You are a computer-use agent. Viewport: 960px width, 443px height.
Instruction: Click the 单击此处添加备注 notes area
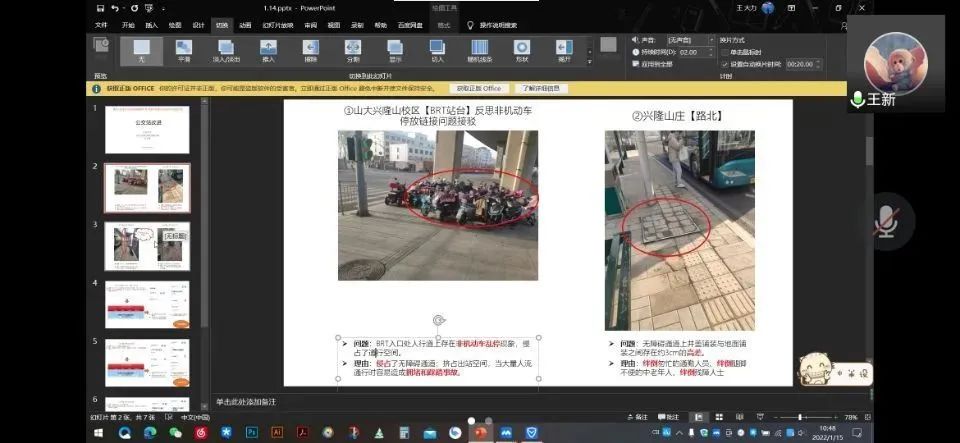coord(246,402)
